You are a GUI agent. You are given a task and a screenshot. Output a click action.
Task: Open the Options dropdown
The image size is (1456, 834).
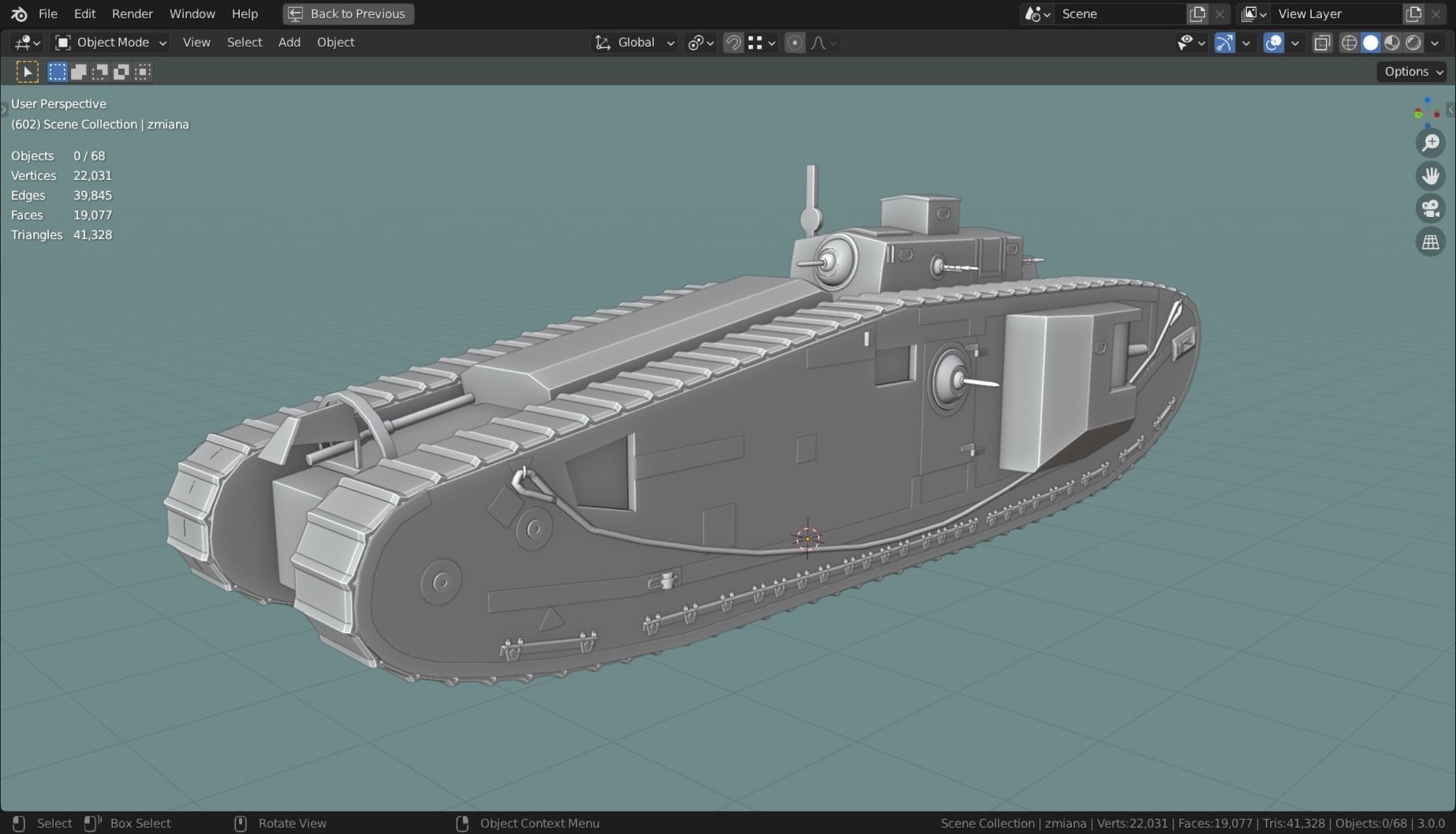1414,72
